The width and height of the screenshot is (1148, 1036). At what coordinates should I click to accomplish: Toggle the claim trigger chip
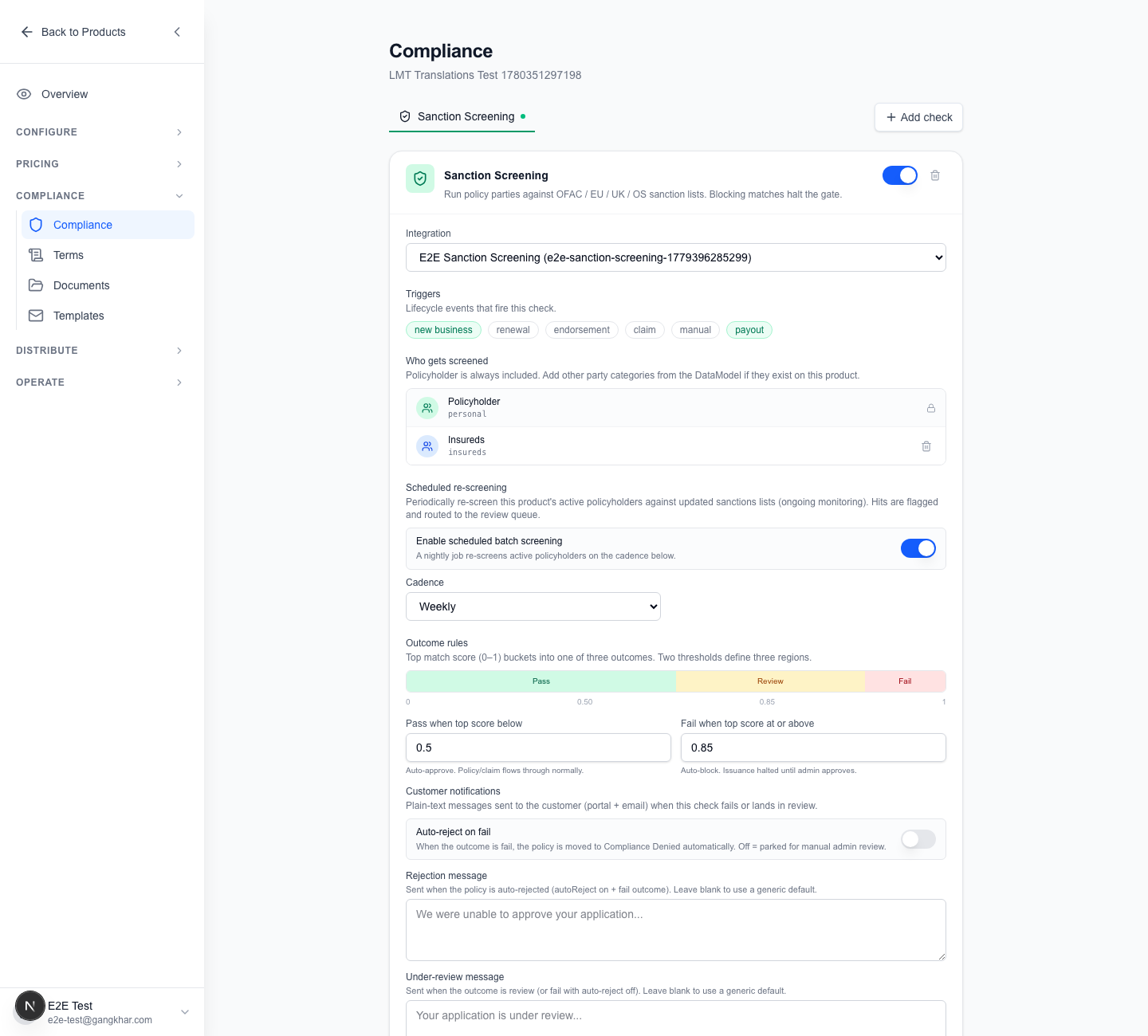click(x=644, y=330)
